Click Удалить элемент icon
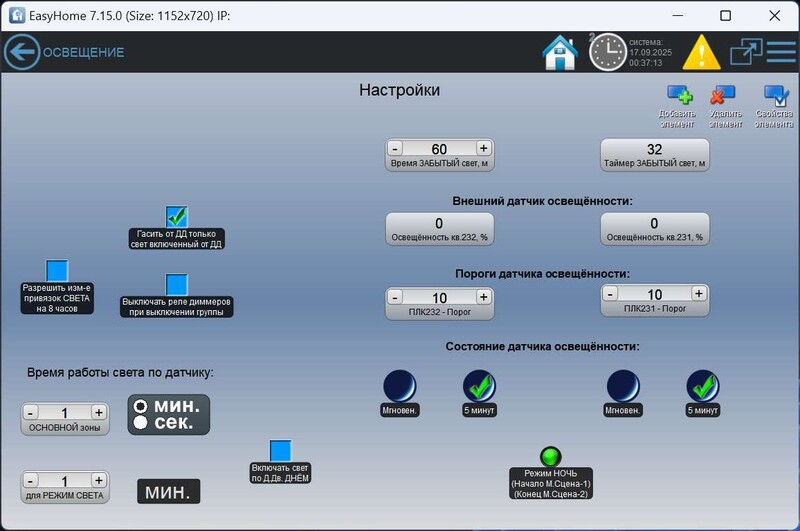This screenshot has width=800, height=531. (x=724, y=96)
